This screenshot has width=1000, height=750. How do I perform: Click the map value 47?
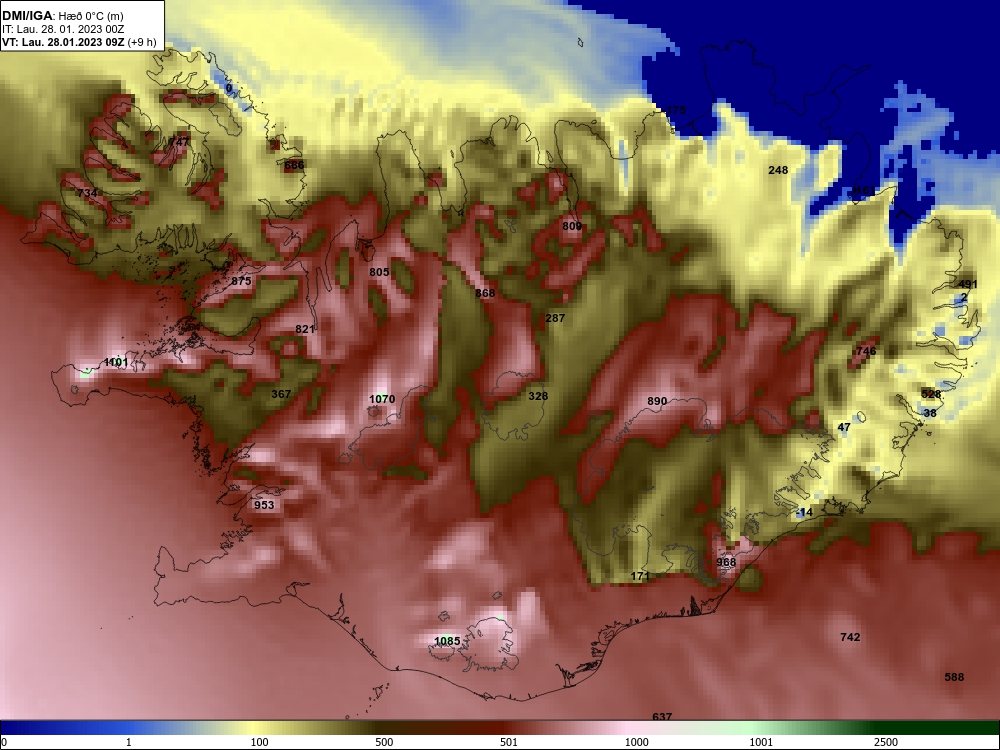pyautogui.click(x=844, y=427)
